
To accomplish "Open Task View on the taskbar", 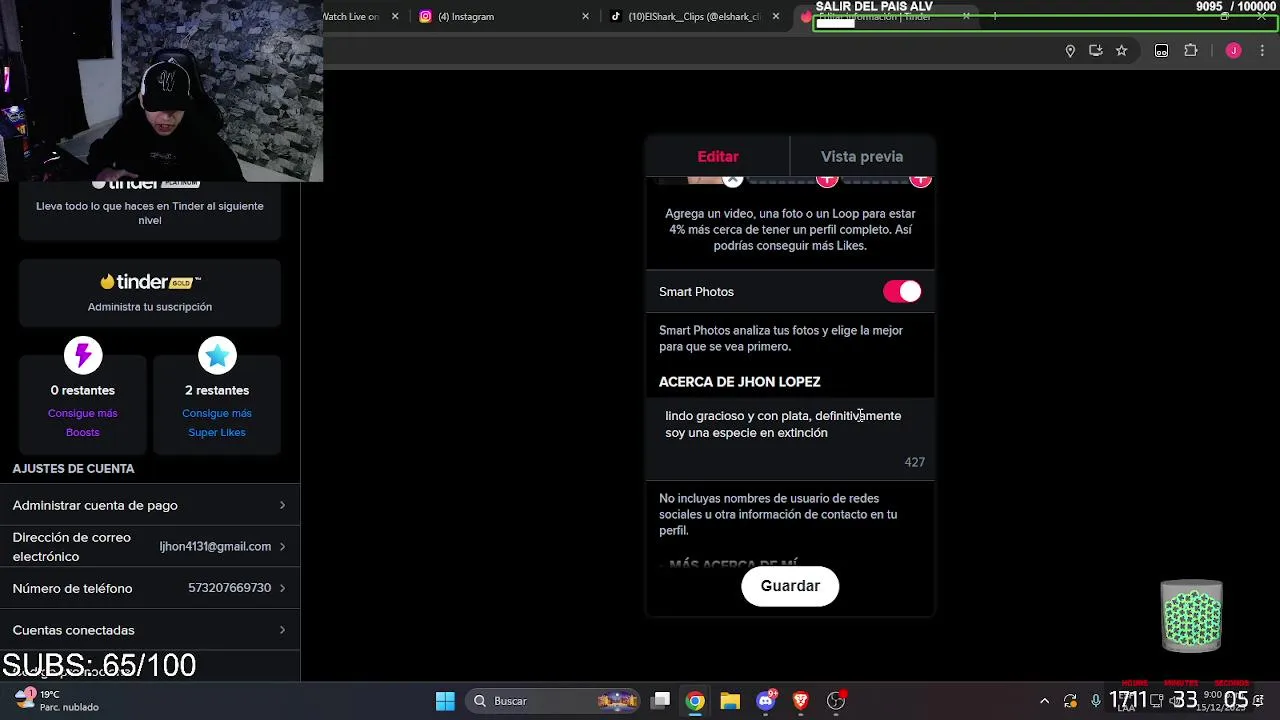I will click(661, 701).
